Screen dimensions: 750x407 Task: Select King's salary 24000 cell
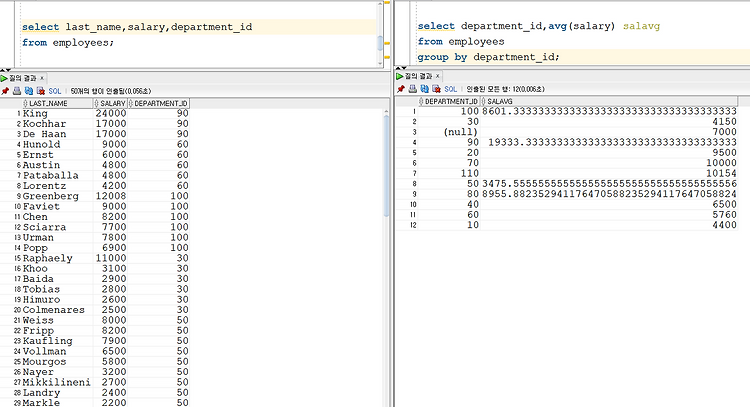pos(110,113)
